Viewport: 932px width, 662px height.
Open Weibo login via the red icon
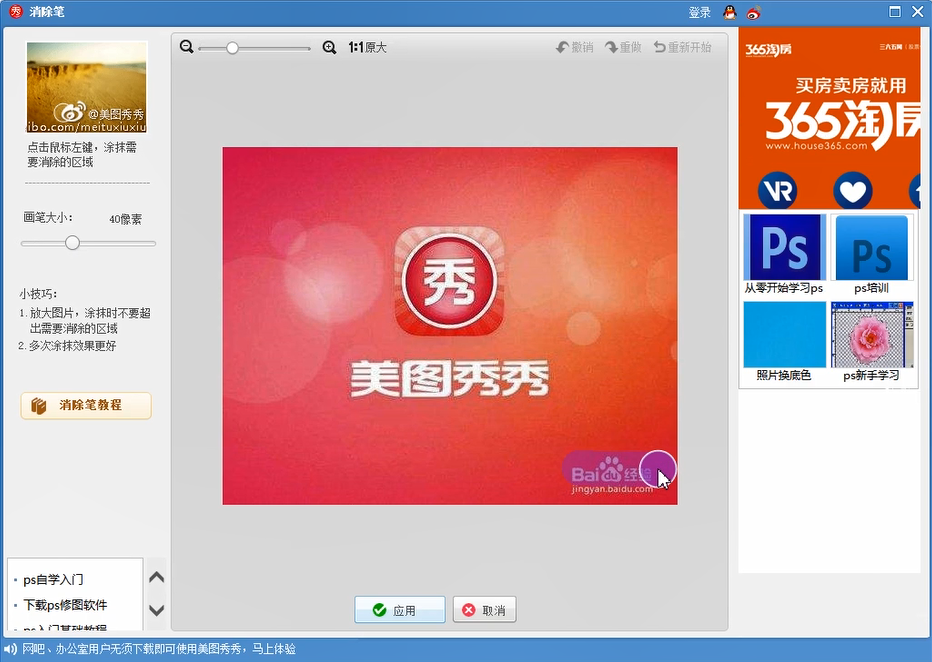coord(755,12)
